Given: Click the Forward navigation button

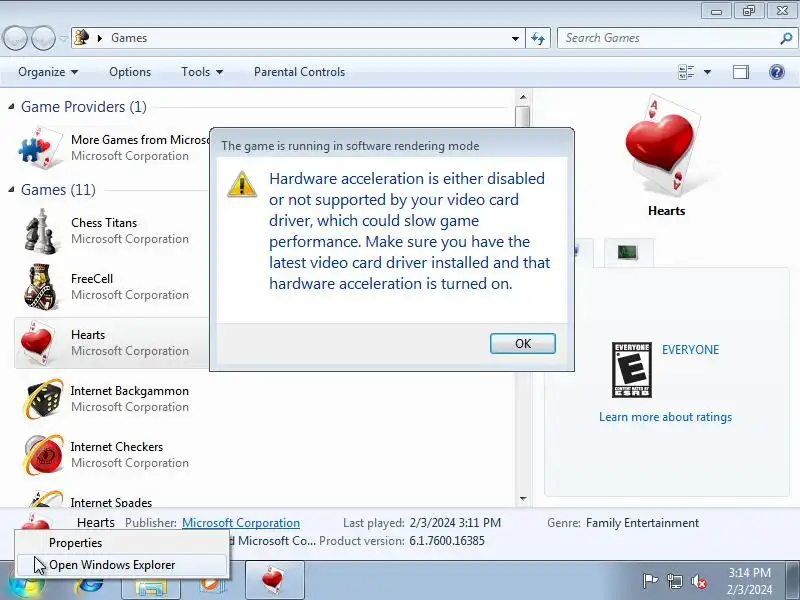Looking at the screenshot, I should [x=43, y=38].
